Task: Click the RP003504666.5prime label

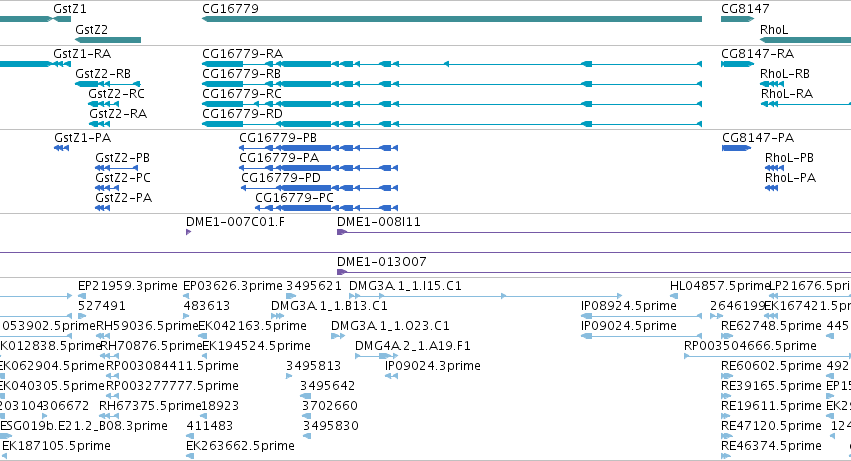Action: click(750, 346)
